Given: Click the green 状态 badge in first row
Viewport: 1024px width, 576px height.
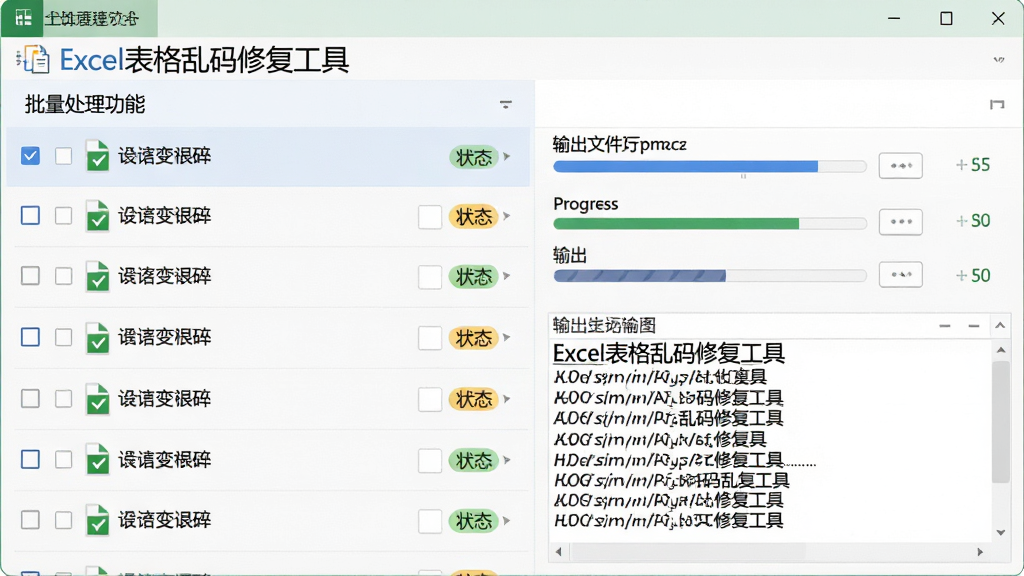Looking at the screenshot, I should [x=473, y=157].
